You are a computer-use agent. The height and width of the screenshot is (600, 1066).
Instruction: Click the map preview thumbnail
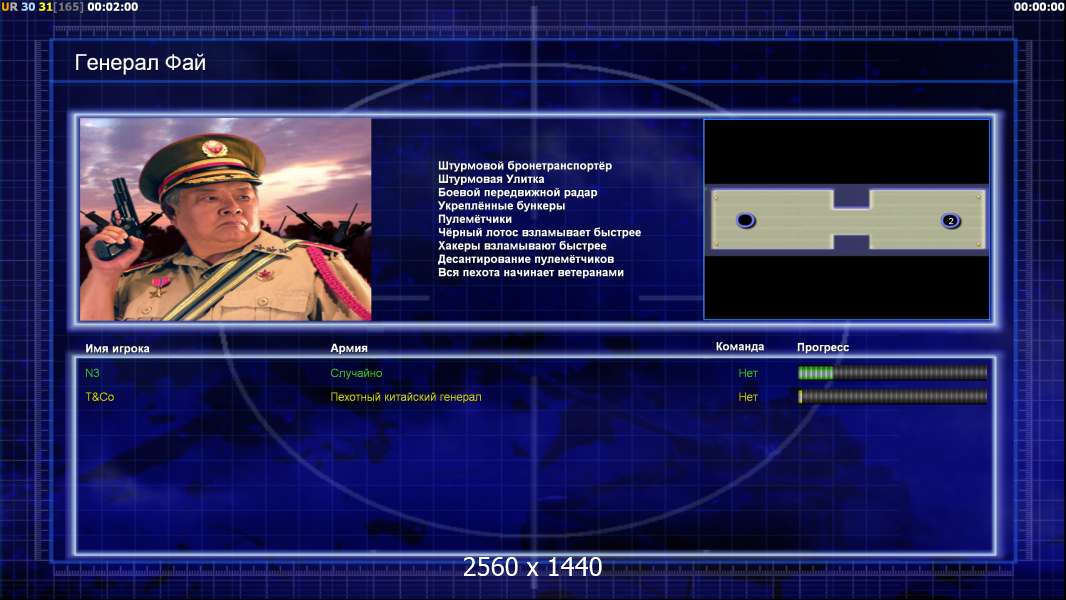tap(846, 219)
